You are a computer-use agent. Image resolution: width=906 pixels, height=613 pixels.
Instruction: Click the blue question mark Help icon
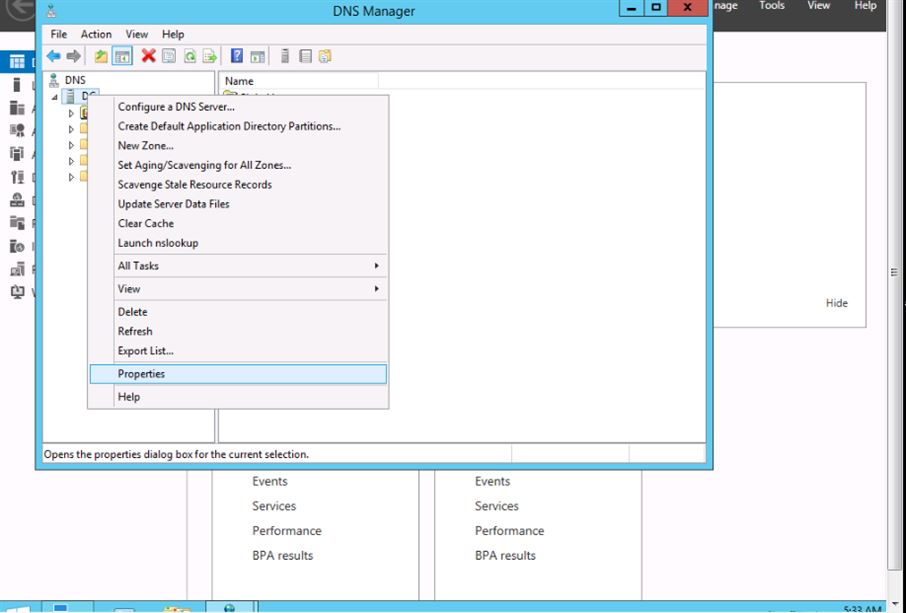(x=237, y=56)
